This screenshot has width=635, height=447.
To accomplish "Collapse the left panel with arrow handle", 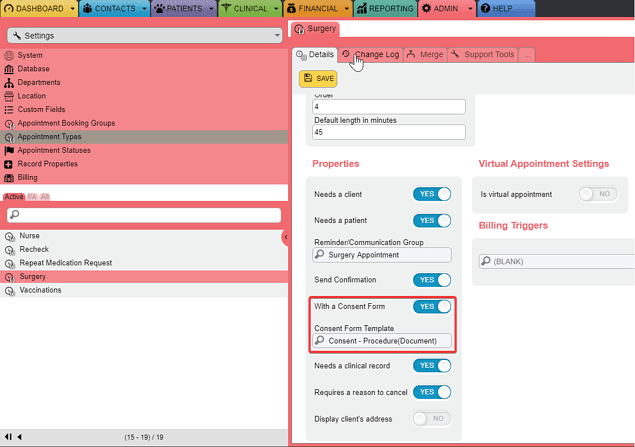I will point(285,238).
